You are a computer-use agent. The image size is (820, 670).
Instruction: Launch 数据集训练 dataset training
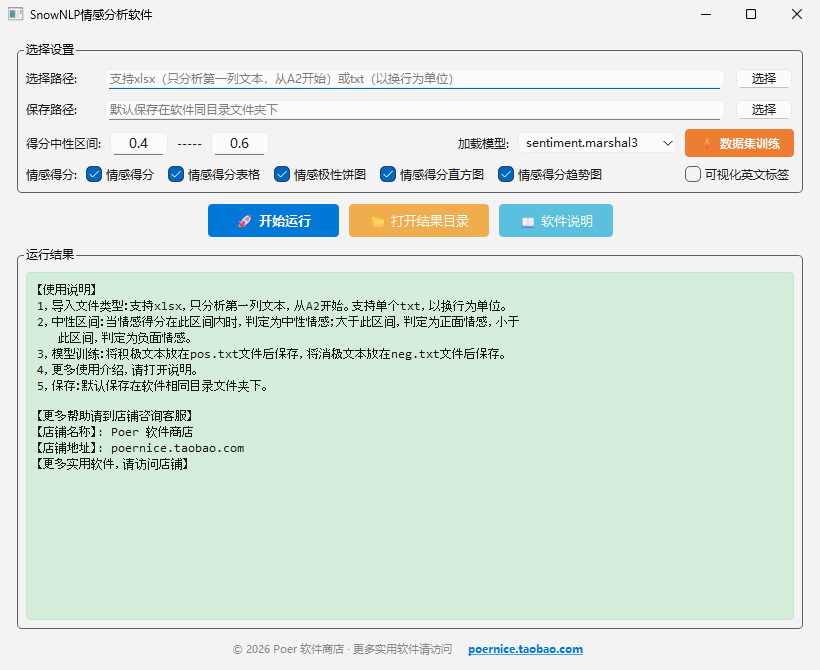739,143
